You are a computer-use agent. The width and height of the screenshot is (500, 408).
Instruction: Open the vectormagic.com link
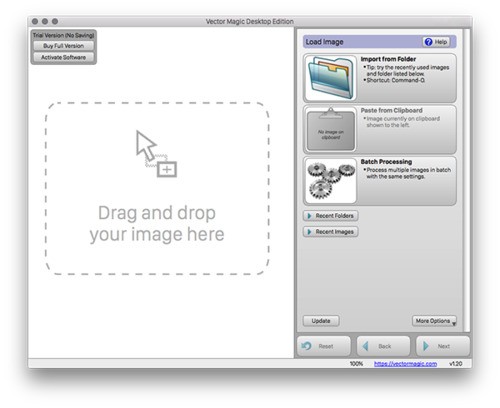click(x=405, y=363)
